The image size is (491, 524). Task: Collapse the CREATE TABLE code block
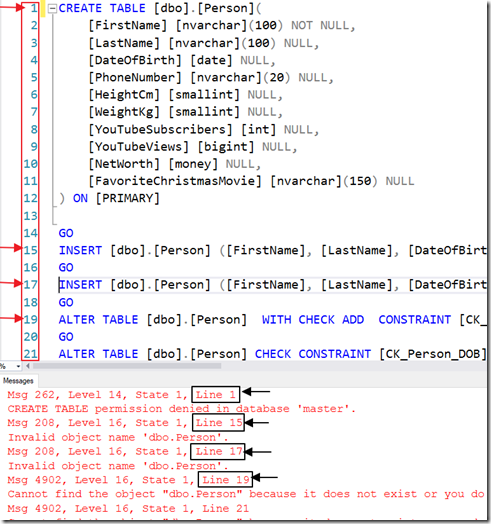click(52, 8)
